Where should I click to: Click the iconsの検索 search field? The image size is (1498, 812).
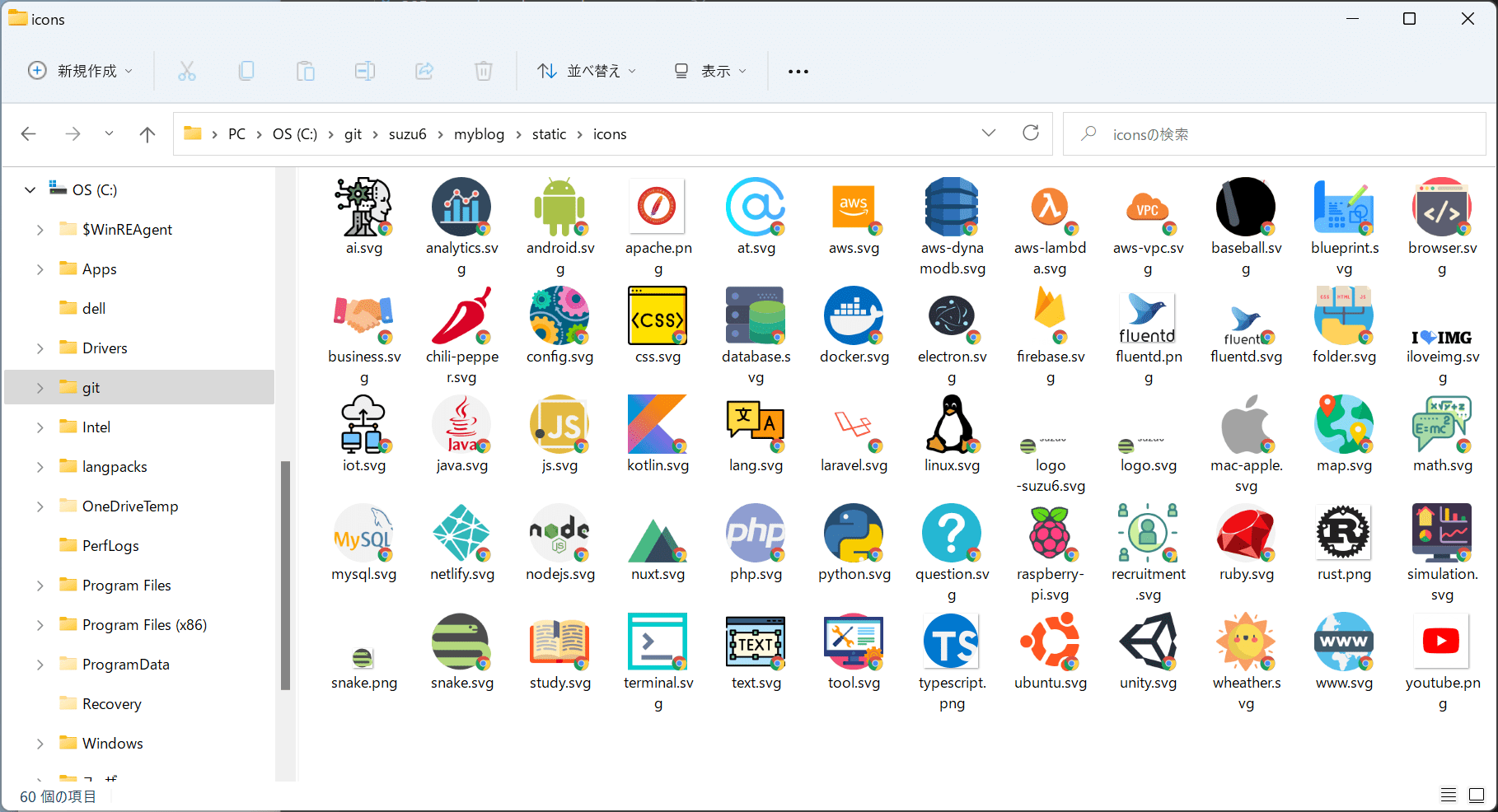pos(1274,134)
